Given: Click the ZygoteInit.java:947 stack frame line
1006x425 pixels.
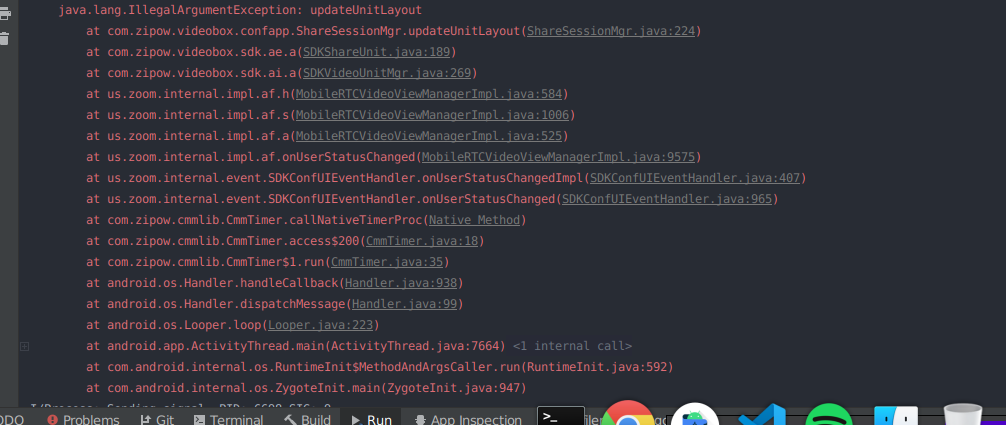Looking at the screenshot, I should (x=306, y=388).
